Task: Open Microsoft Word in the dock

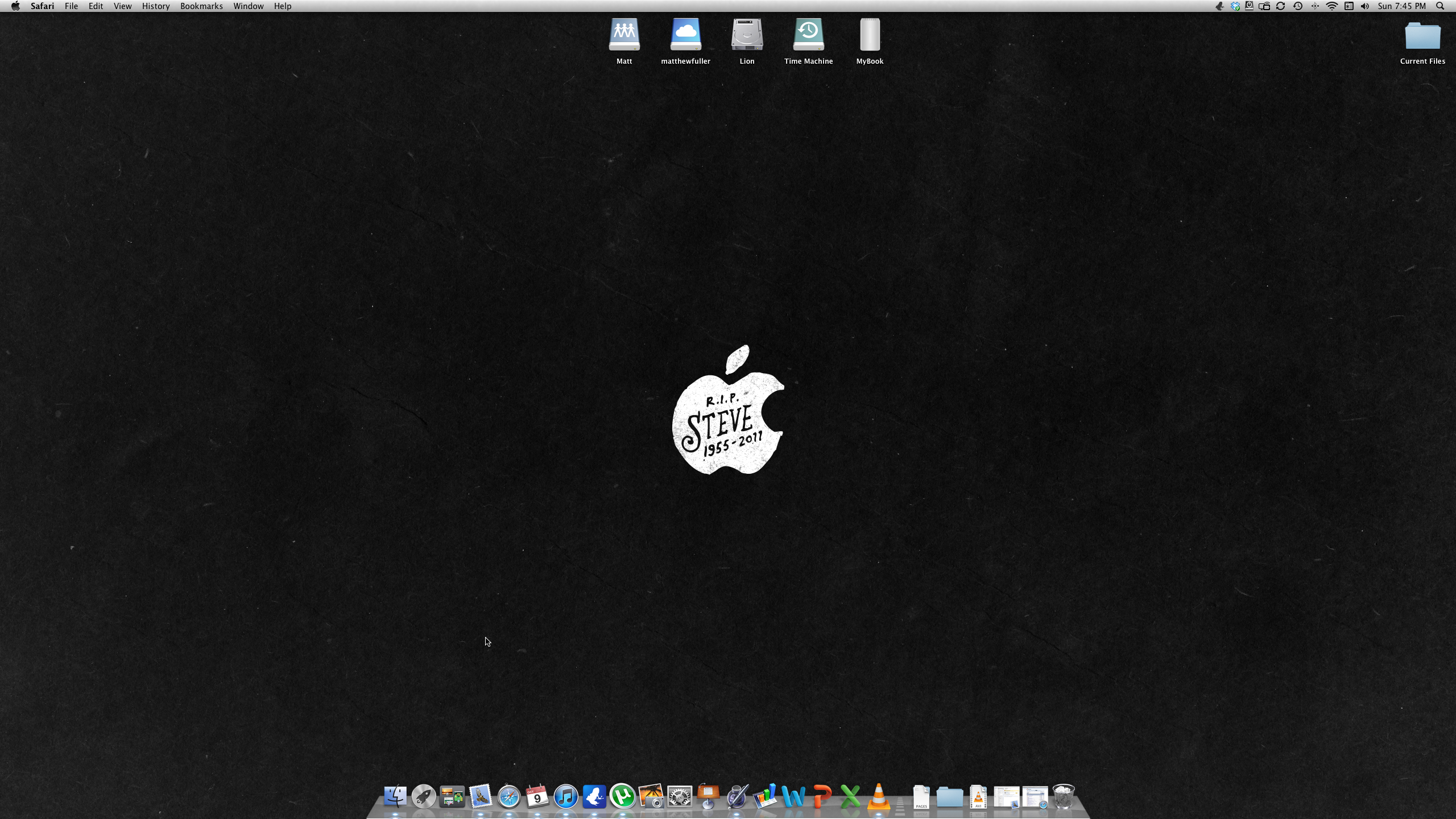Action: point(793,796)
